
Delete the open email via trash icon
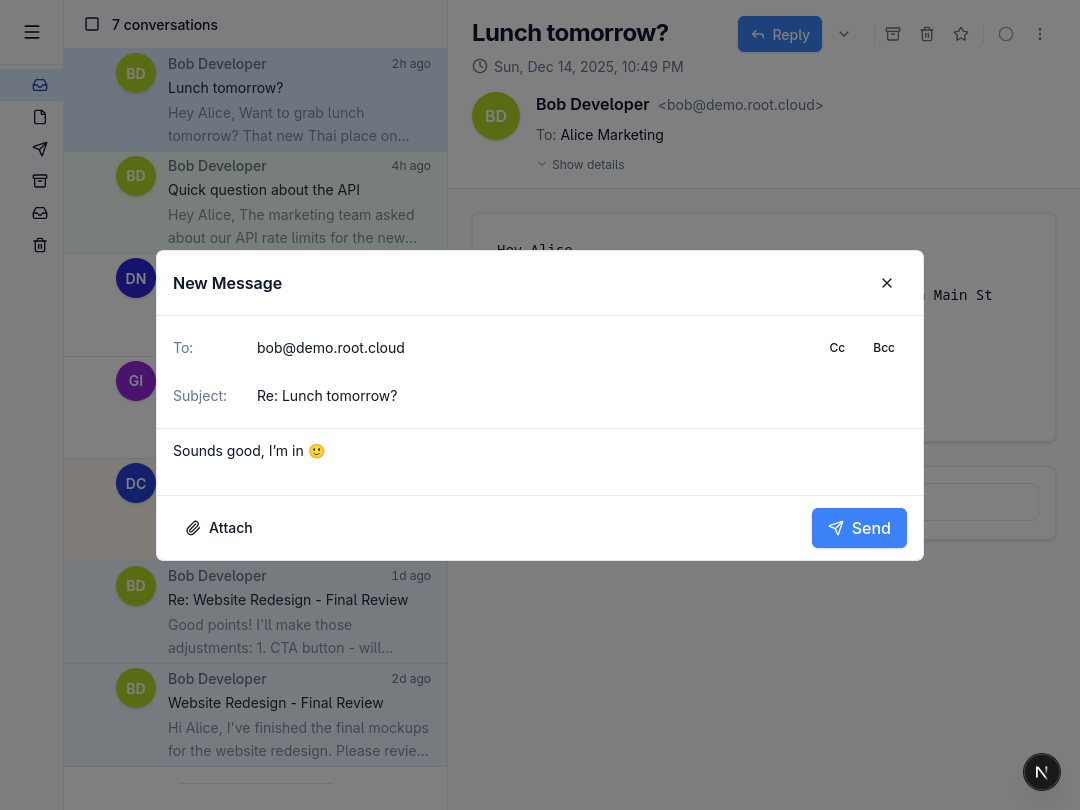[927, 34]
